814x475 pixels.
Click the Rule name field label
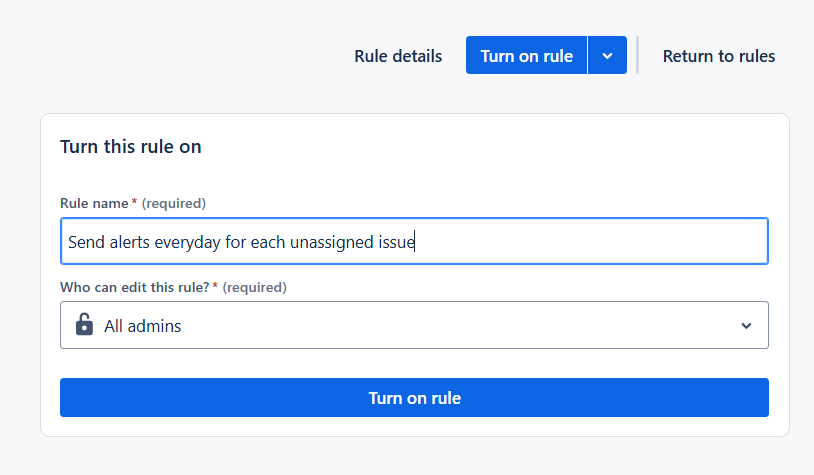click(94, 203)
